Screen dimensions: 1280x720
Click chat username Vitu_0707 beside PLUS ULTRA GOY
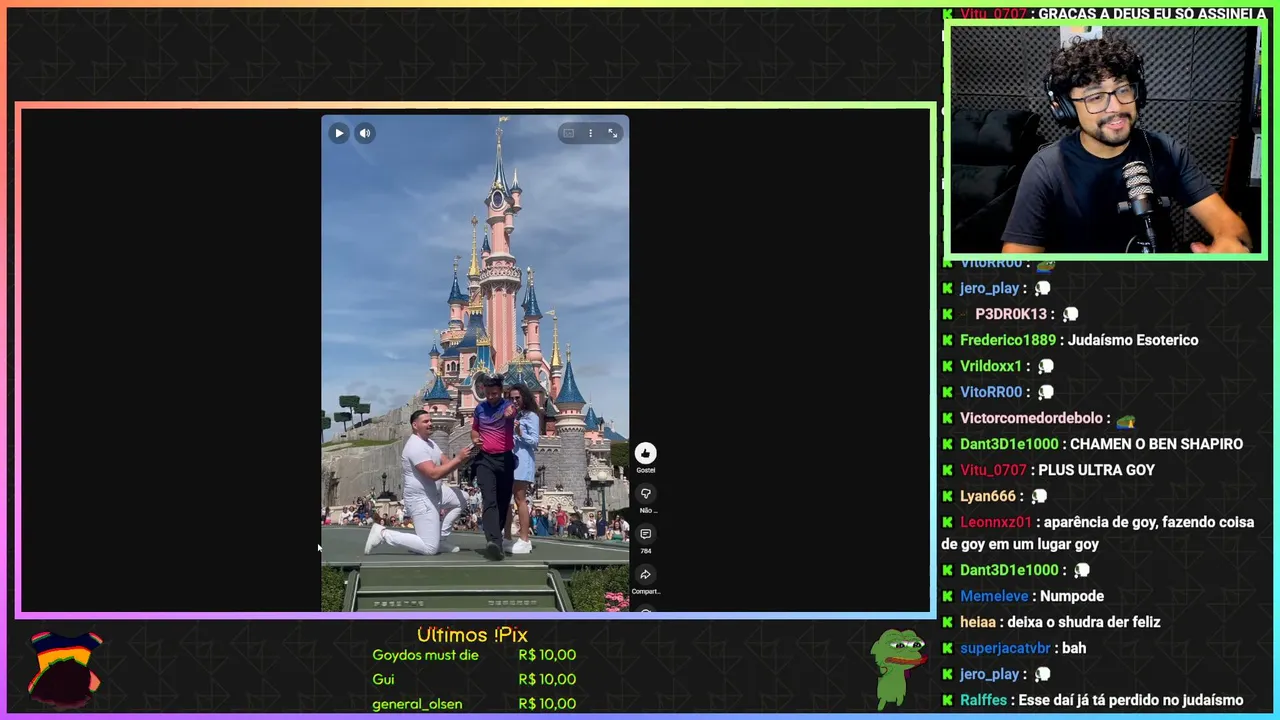pos(993,470)
